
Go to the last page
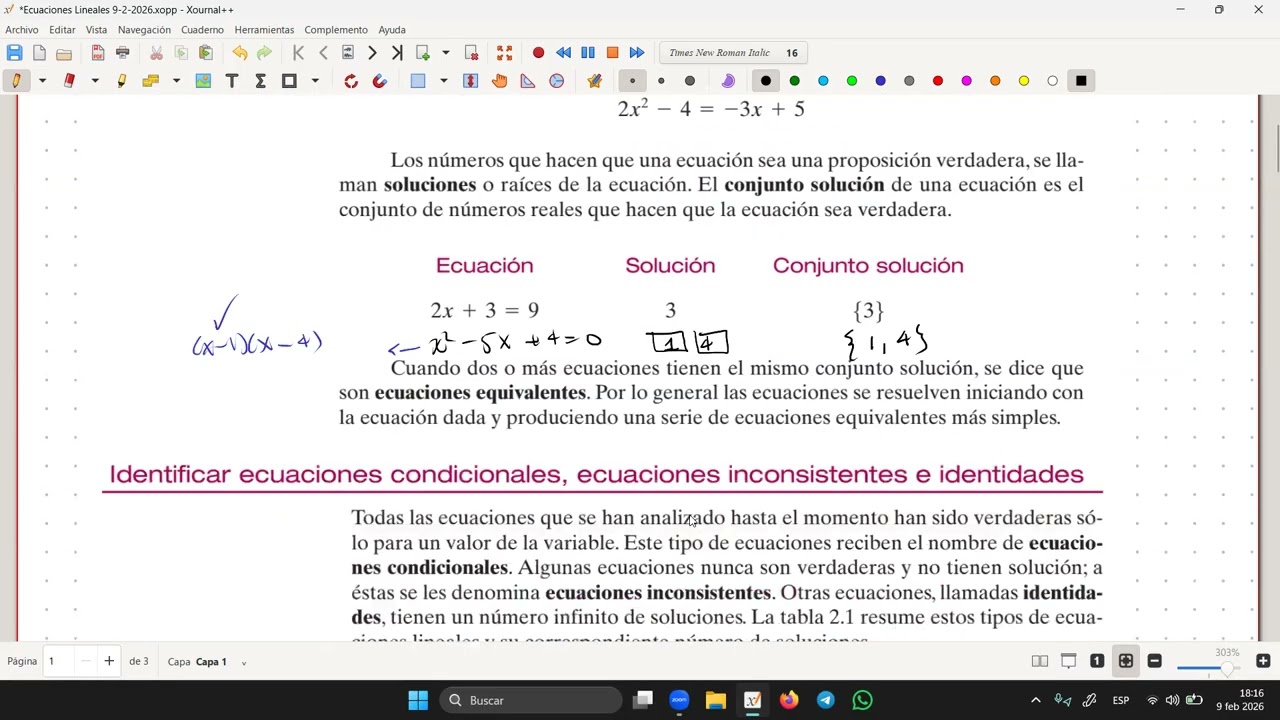click(x=397, y=53)
